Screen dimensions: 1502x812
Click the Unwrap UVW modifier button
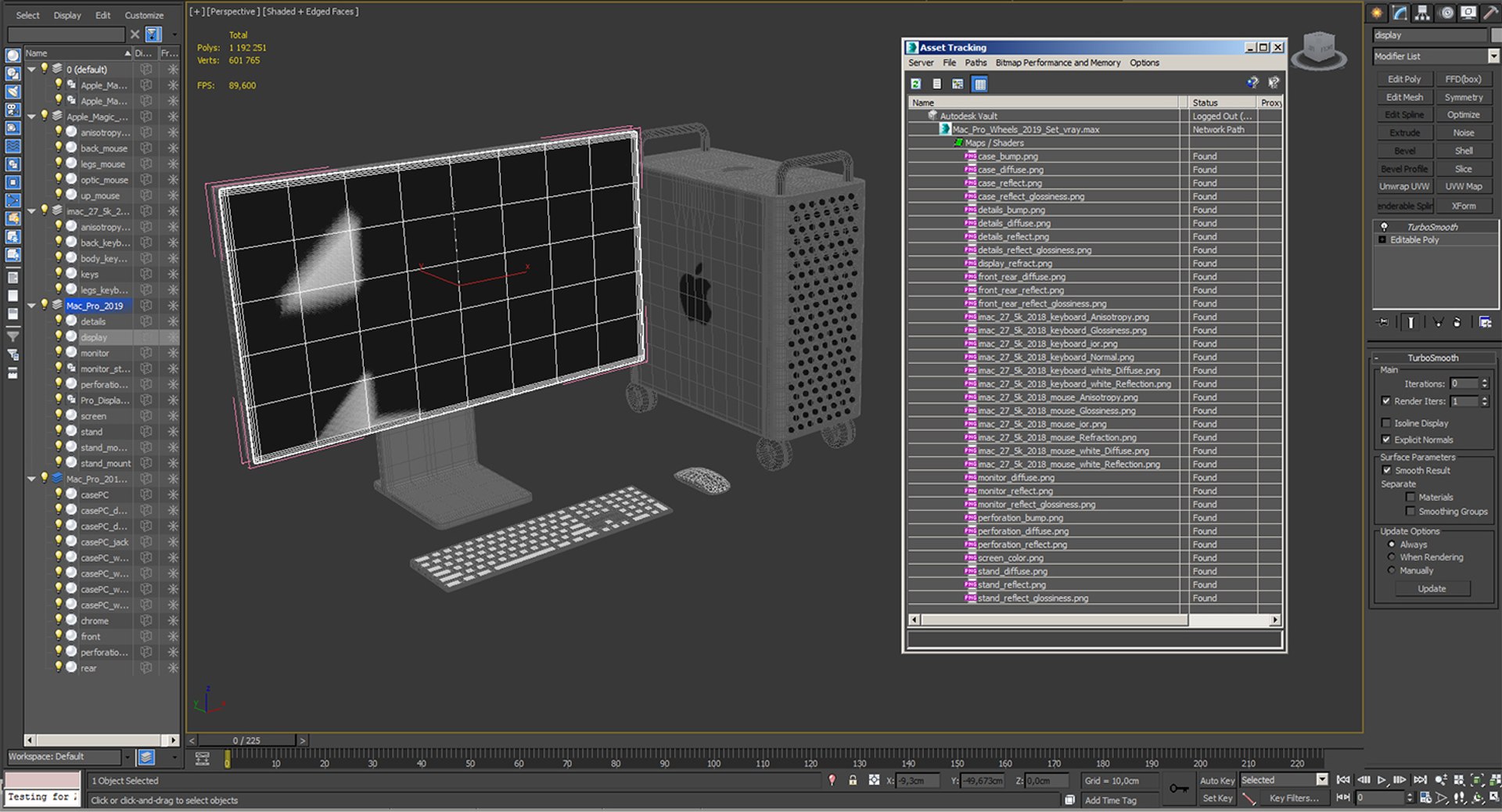1403,186
